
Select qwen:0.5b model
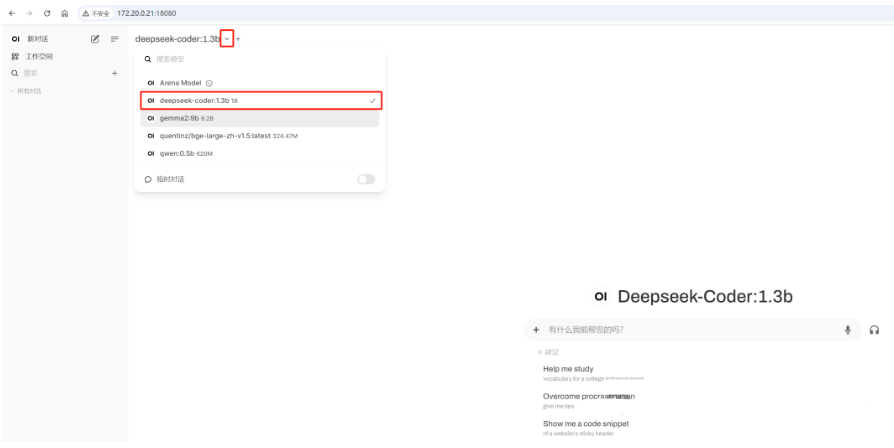click(260, 153)
